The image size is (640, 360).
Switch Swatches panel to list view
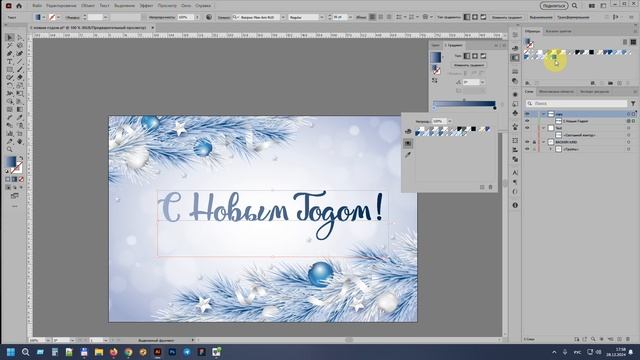tap(625, 42)
